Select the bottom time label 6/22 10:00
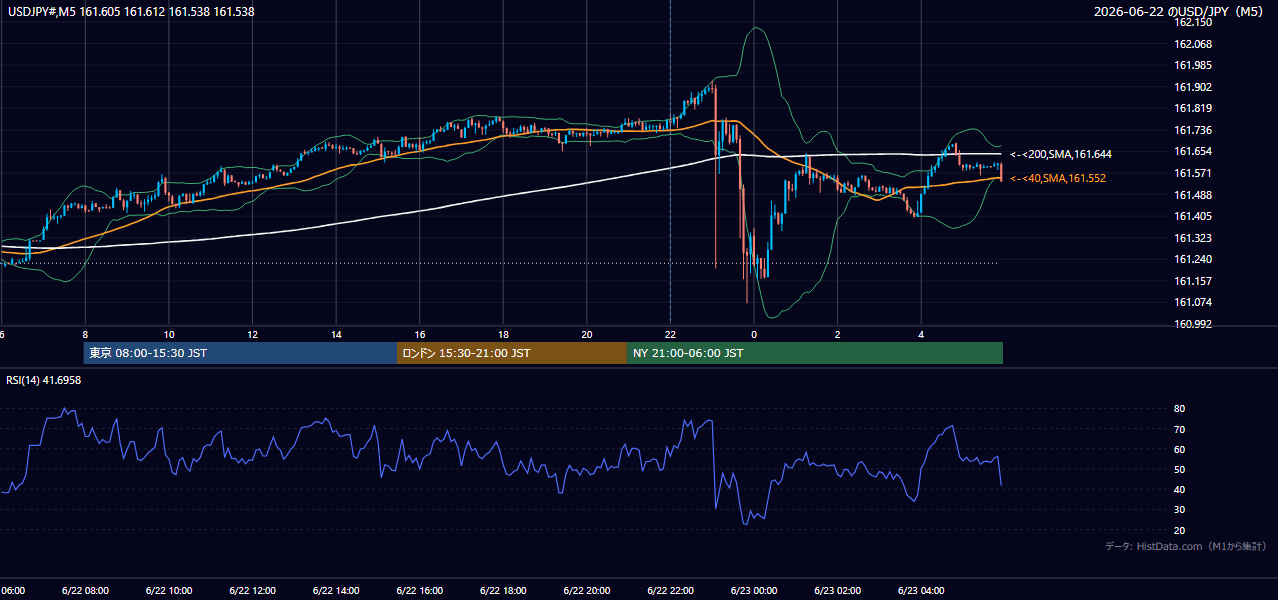The image size is (1278, 600). [168, 591]
